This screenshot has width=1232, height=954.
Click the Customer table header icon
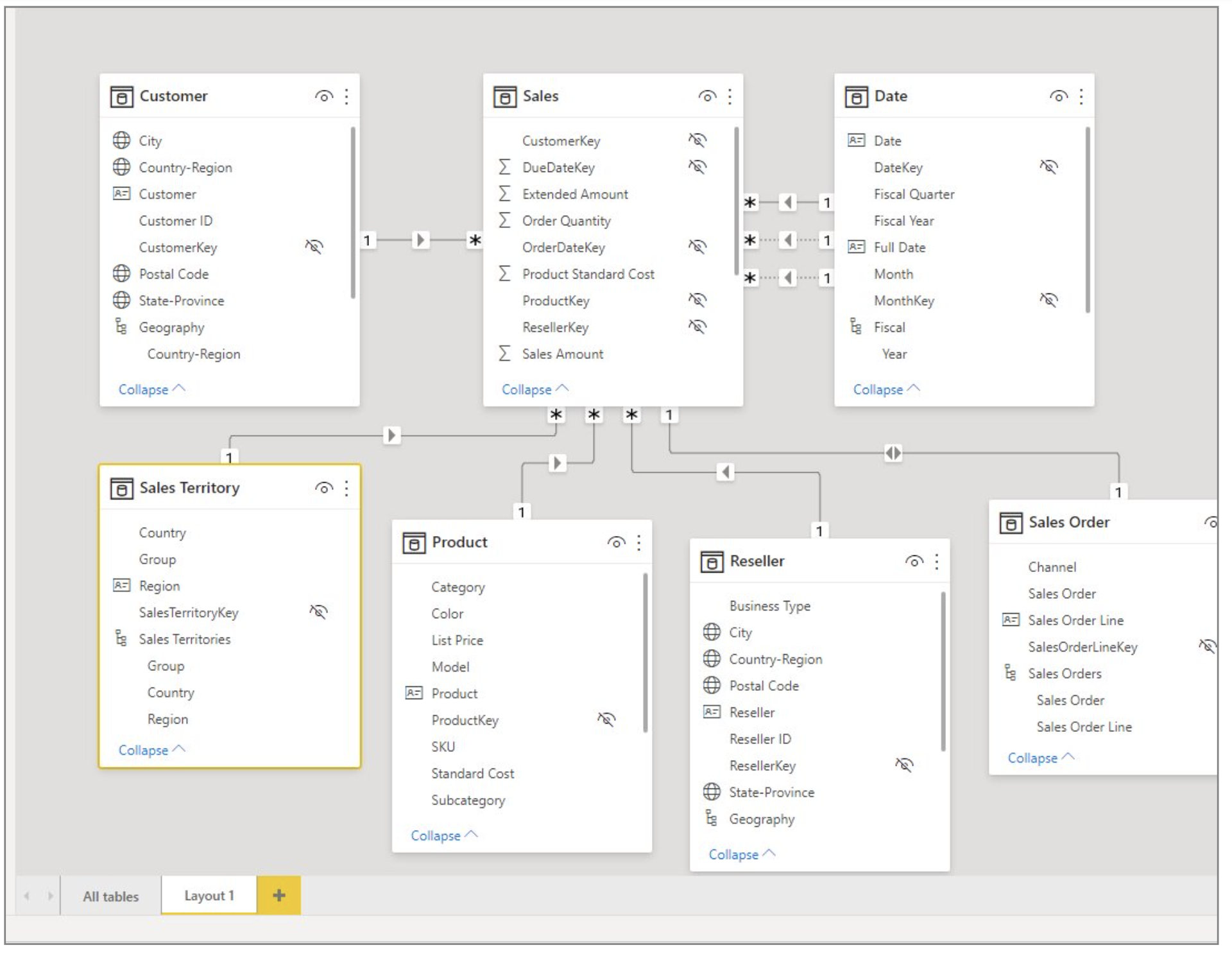coord(121,96)
